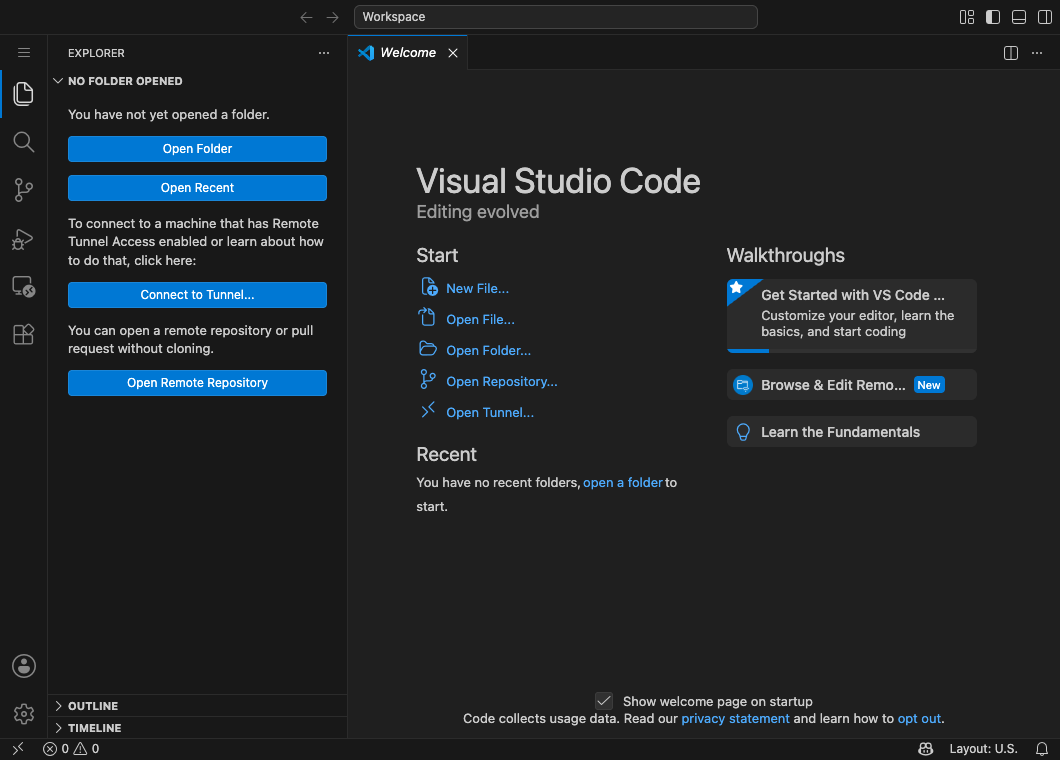Click the remote window icon in status bar
1060x760 pixels.
click(18, 749)
